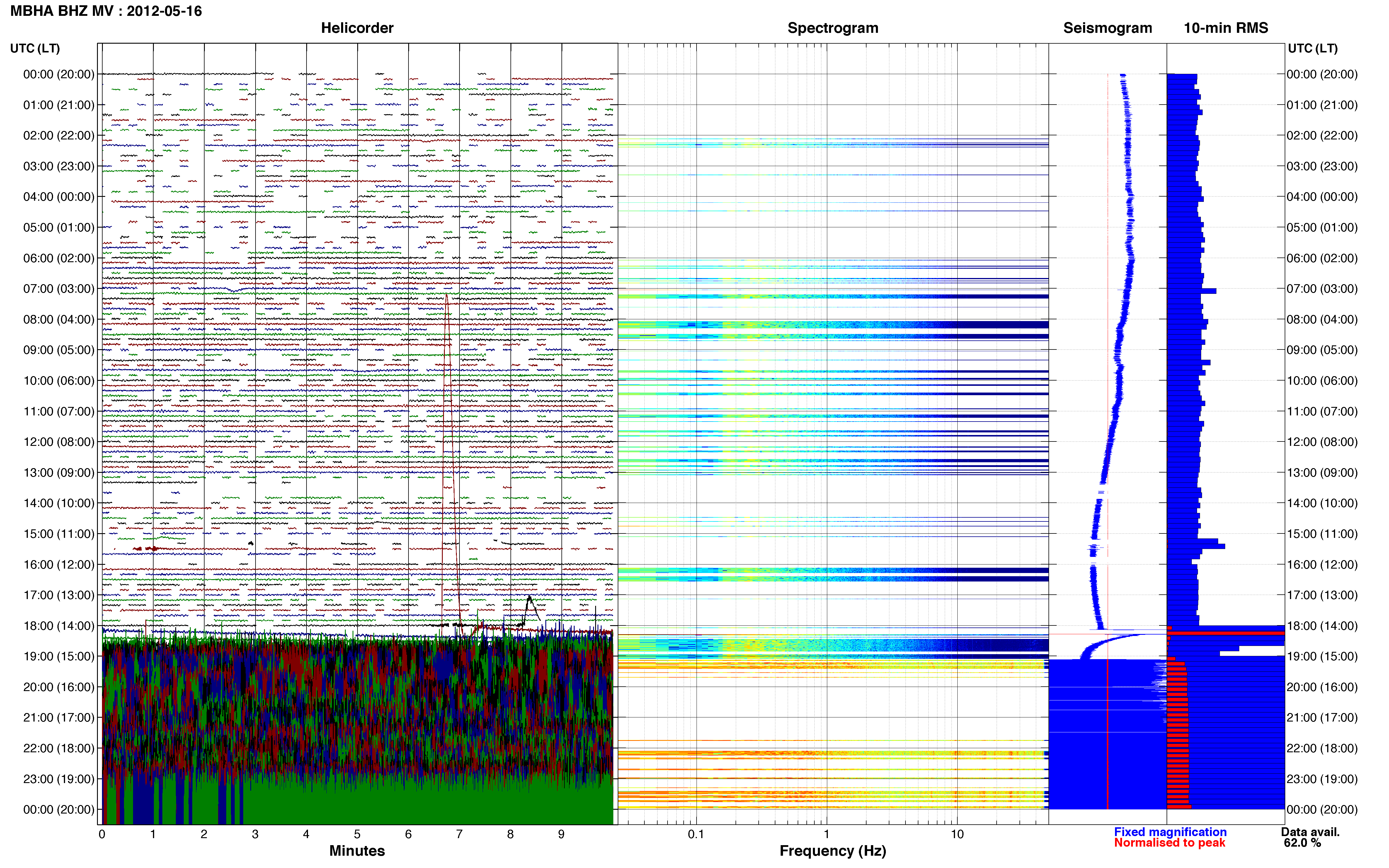Select the Helicorder panel heading

tap(357, 28)
